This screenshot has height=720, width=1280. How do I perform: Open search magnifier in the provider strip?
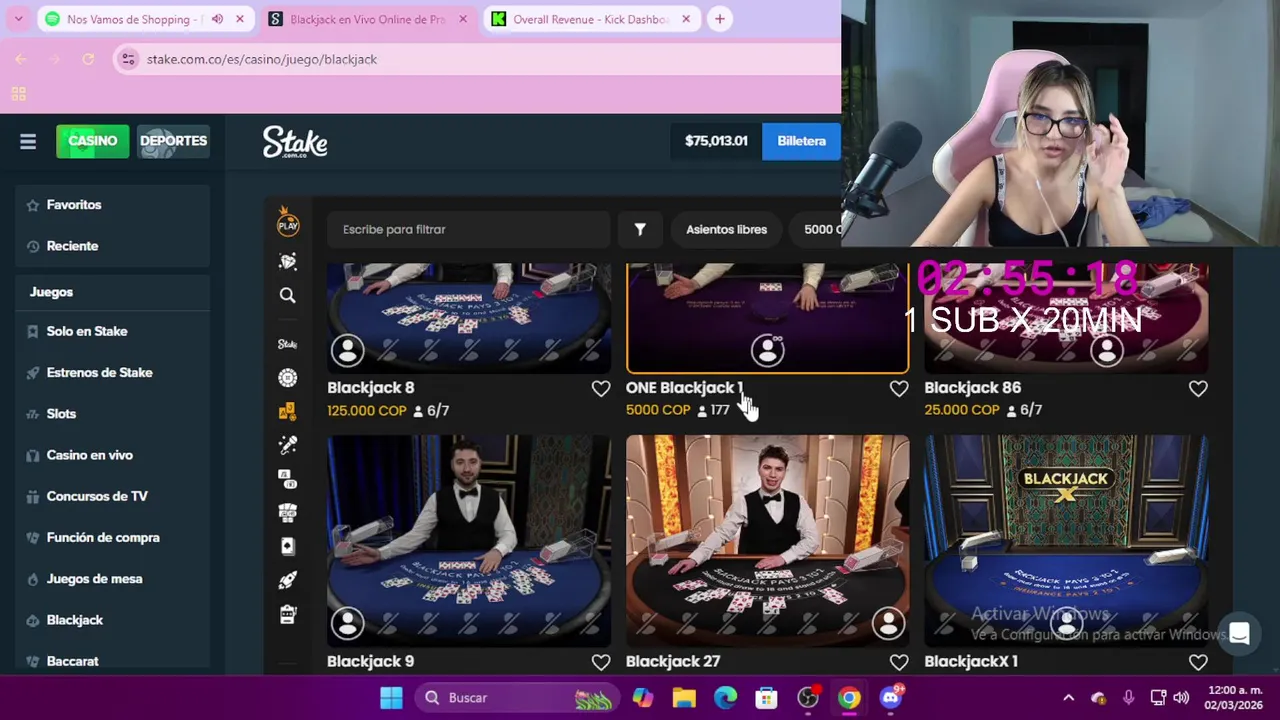[288, 295]
